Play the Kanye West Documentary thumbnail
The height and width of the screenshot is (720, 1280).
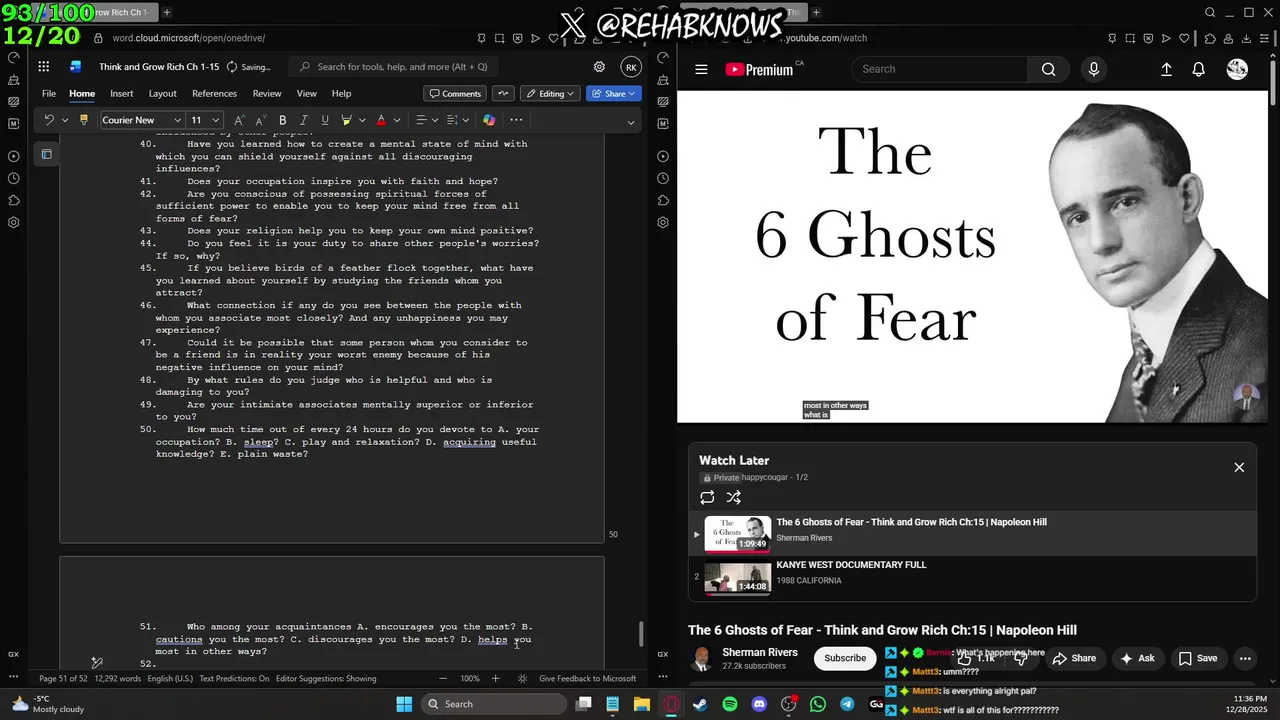737,578
